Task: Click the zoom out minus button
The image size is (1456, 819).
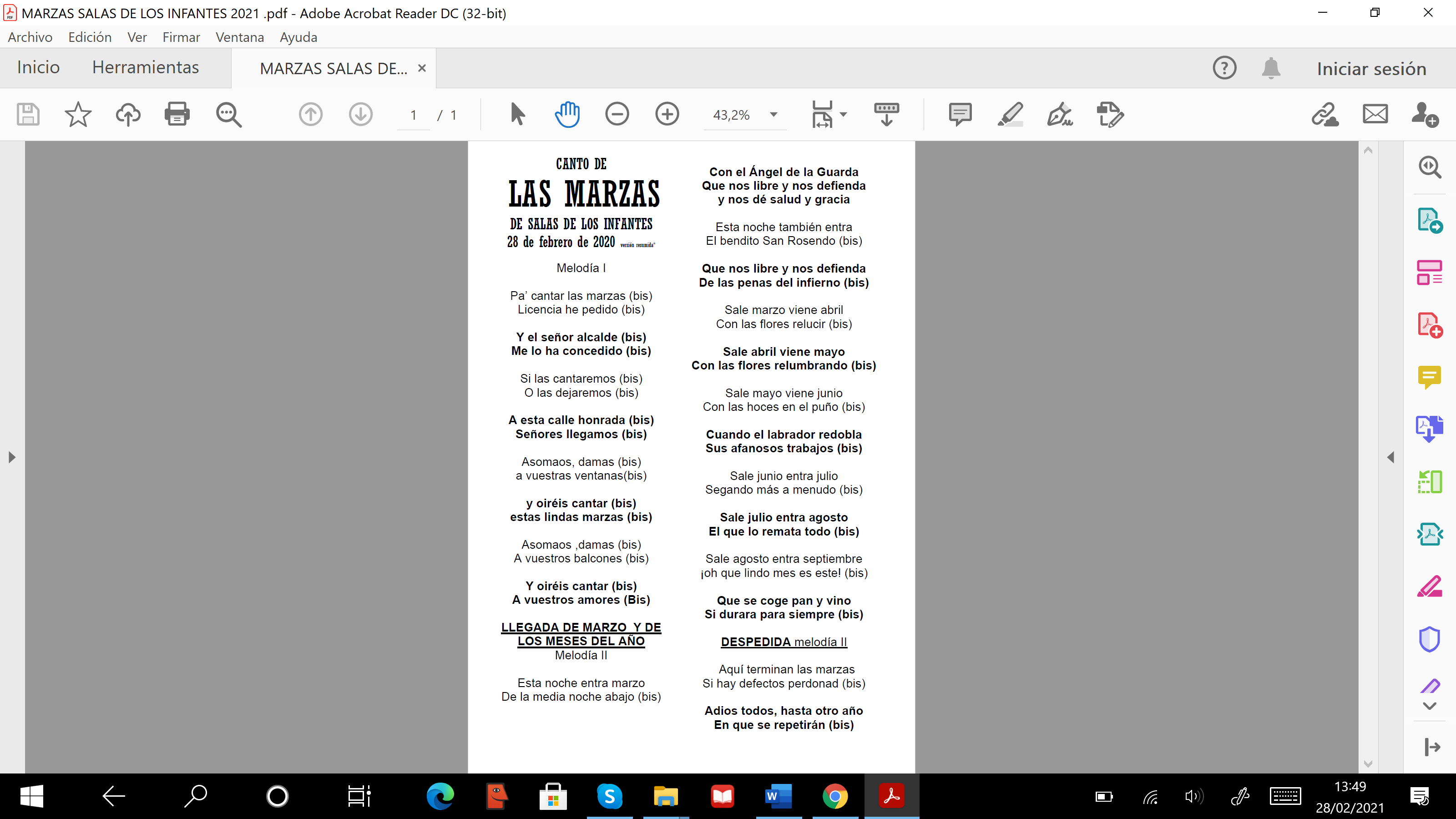Action: [617, 115]
